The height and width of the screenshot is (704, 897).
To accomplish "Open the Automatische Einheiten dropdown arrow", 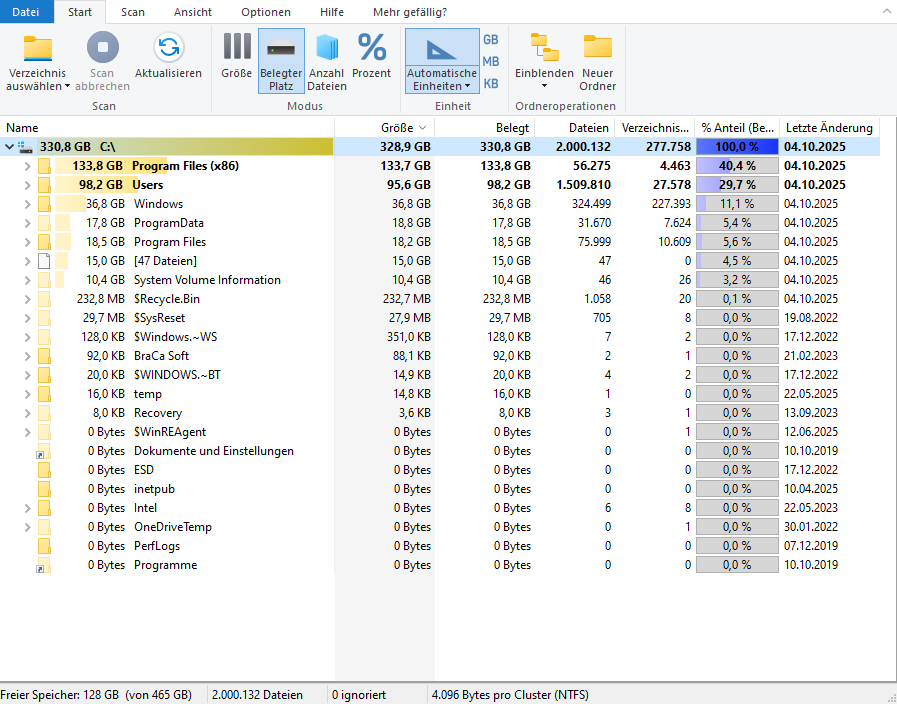I will [467, 86].
